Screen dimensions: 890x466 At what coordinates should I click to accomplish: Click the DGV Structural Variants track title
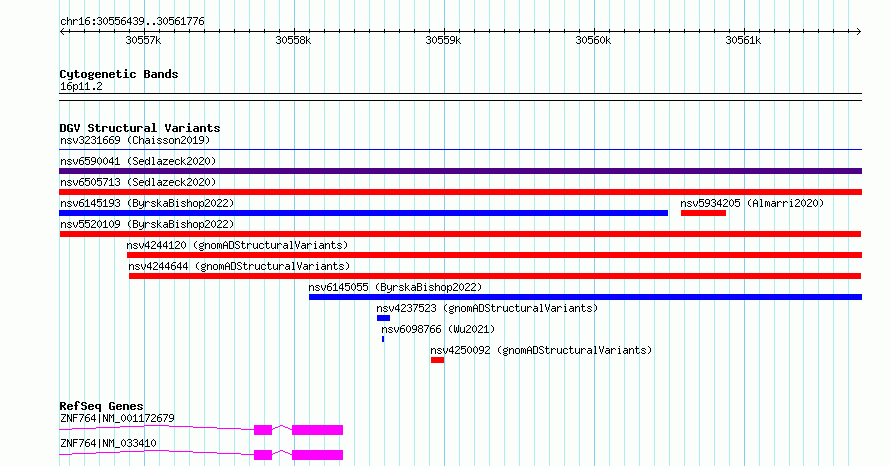point(140,128)
